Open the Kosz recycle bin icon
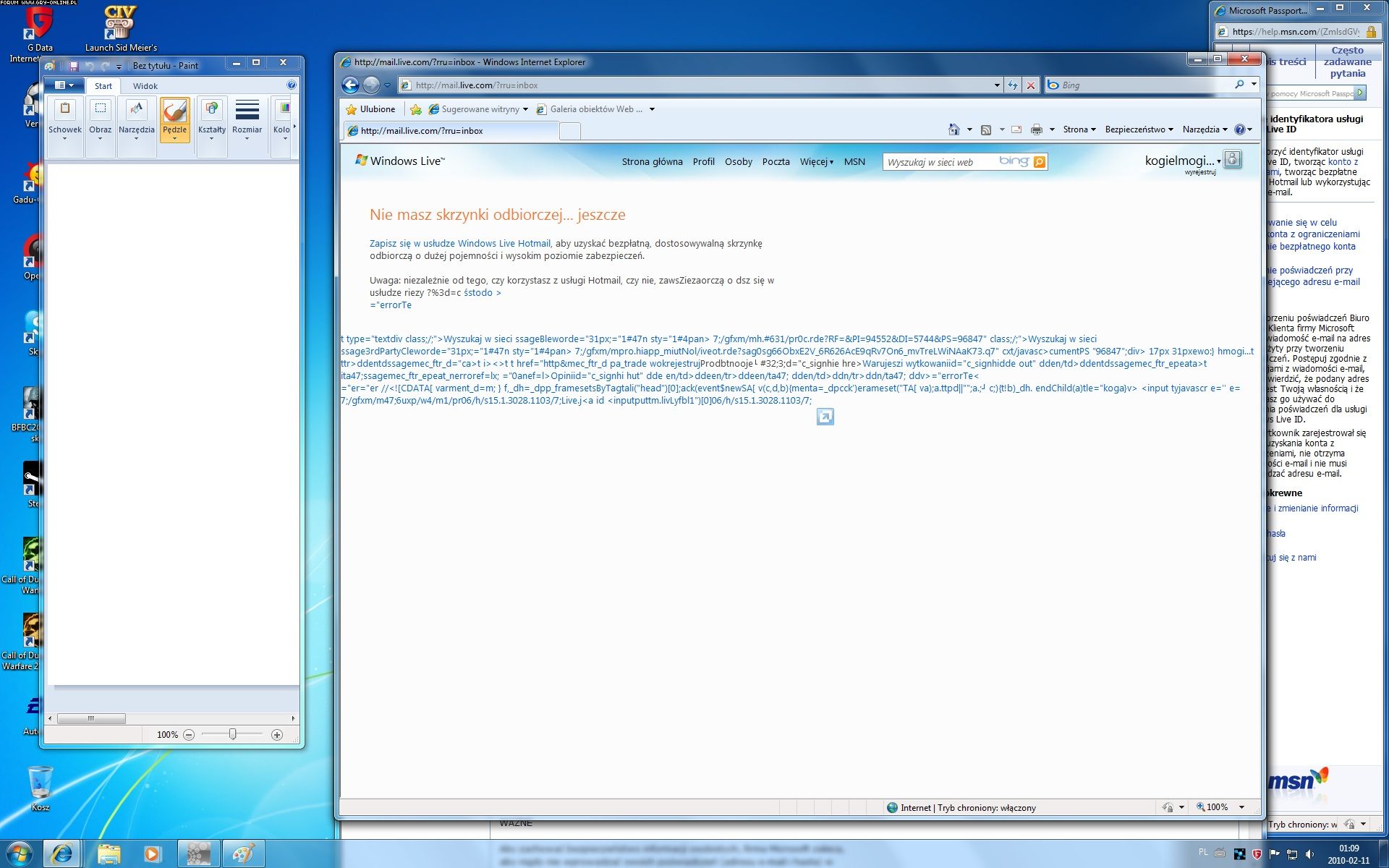Image resolution: width=1389 pixels, height=868 pixels. click(x=41, y=788)
